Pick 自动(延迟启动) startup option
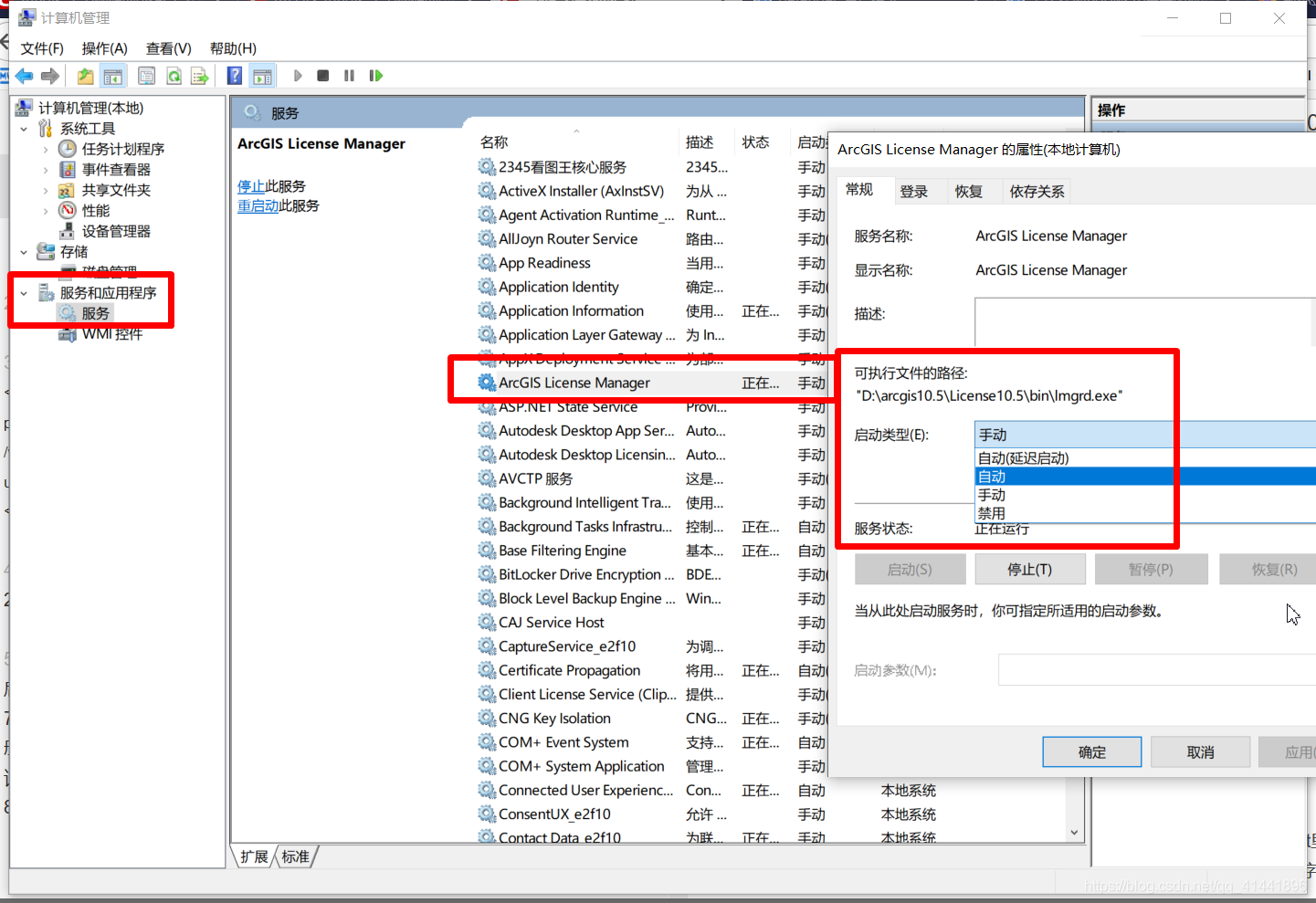1316x903 pixels. point(1023,458)
